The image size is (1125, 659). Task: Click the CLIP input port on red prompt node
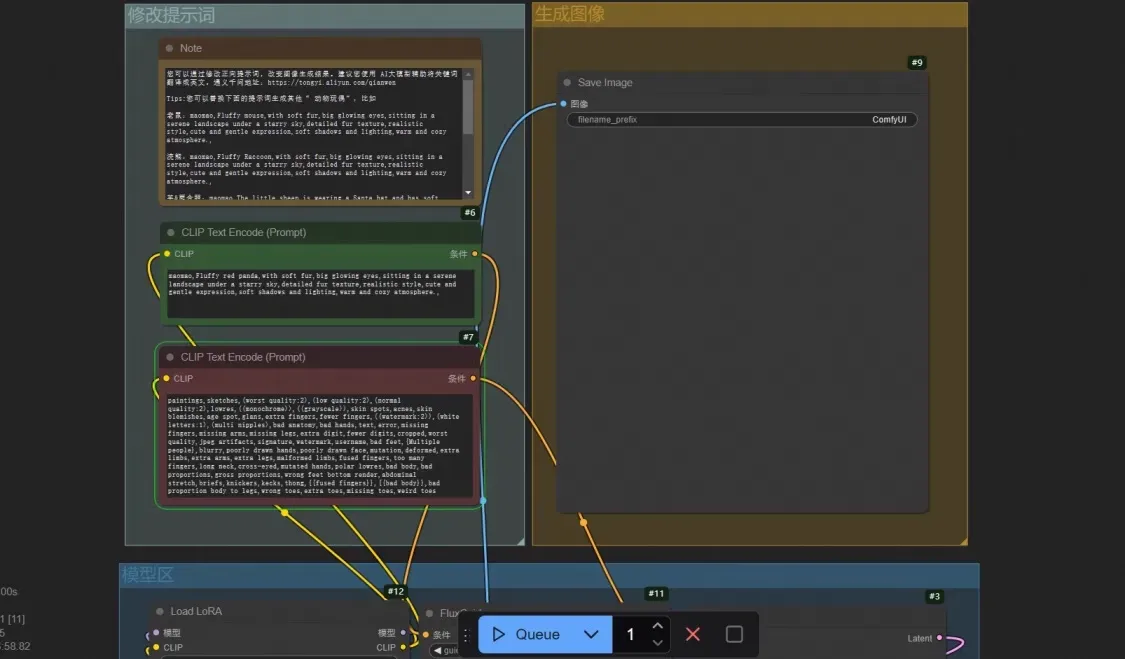tap(166, 378)
